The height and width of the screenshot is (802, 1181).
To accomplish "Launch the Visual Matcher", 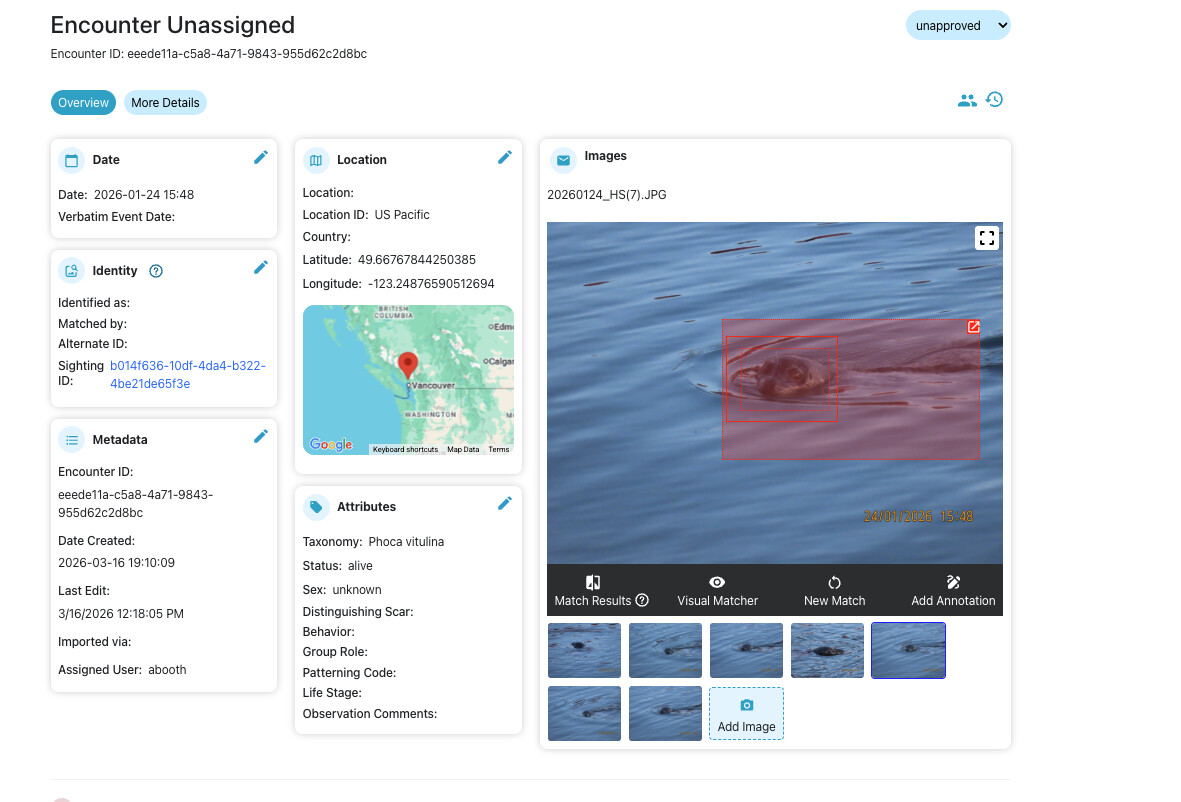I will (x=717, y=591).
